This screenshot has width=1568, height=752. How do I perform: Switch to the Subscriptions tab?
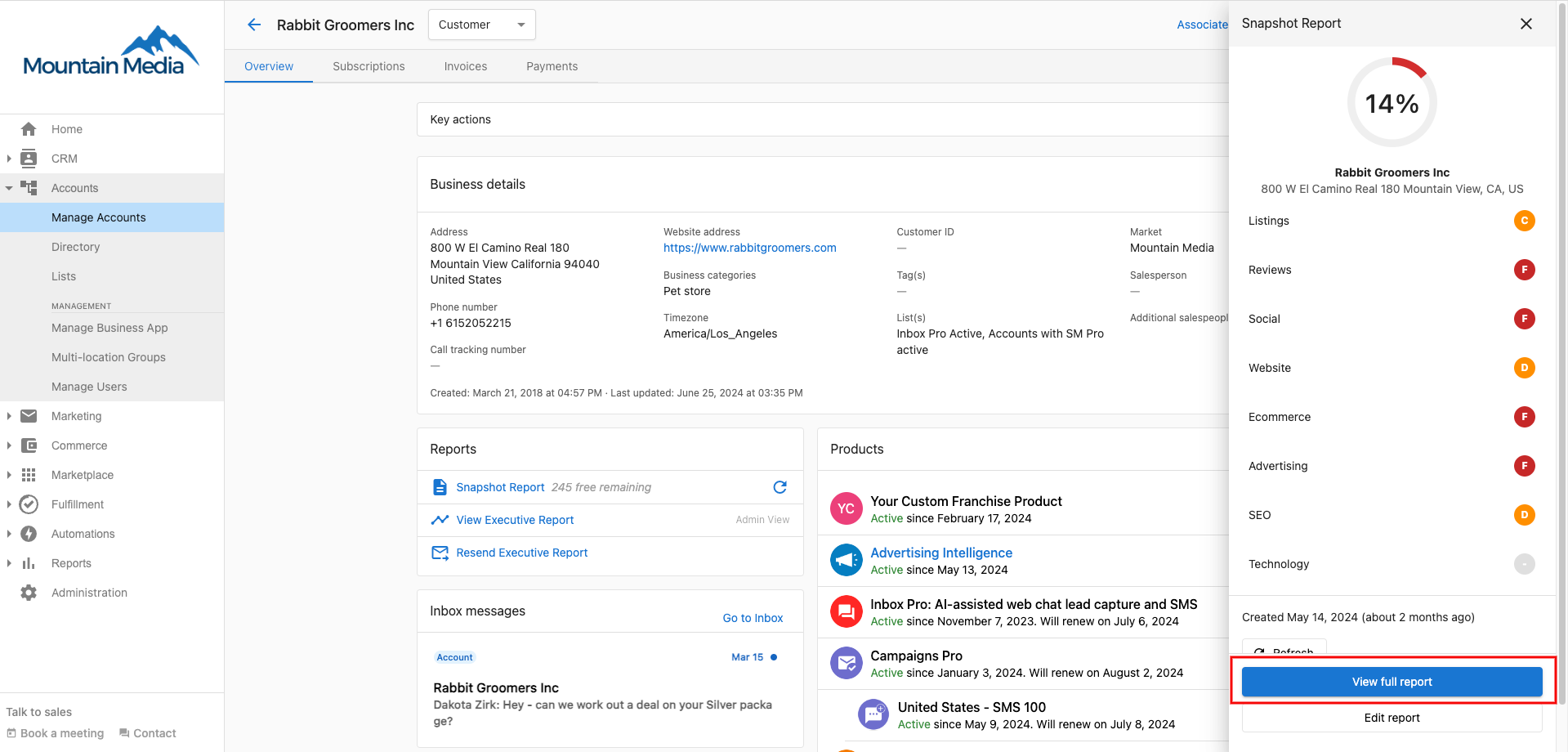pyautogui.click(x=369, y=66)
